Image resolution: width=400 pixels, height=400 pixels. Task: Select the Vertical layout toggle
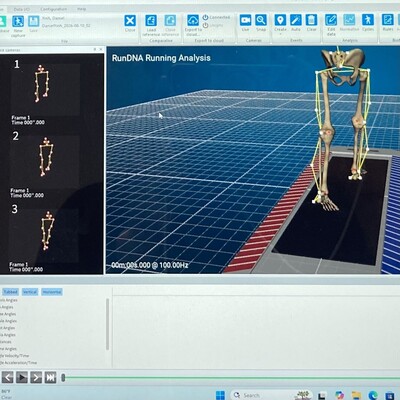click(x=30, y=292)
